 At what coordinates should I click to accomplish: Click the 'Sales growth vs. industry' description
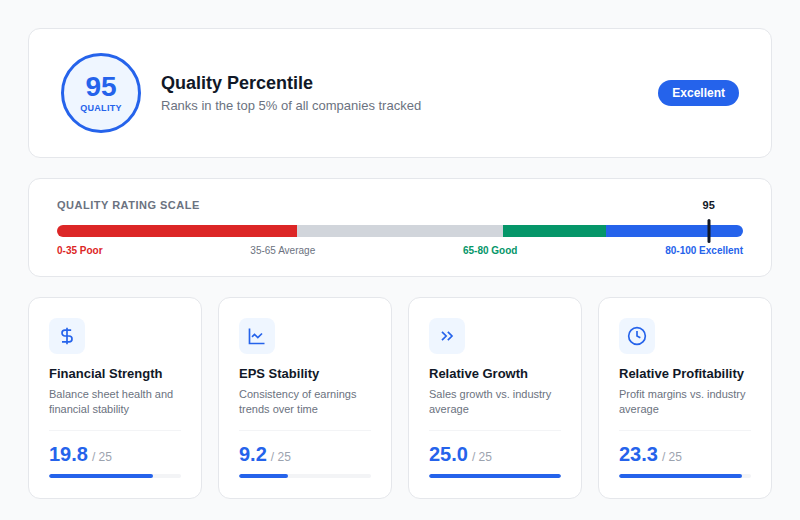pyautogui.click(x=490, y=402)
